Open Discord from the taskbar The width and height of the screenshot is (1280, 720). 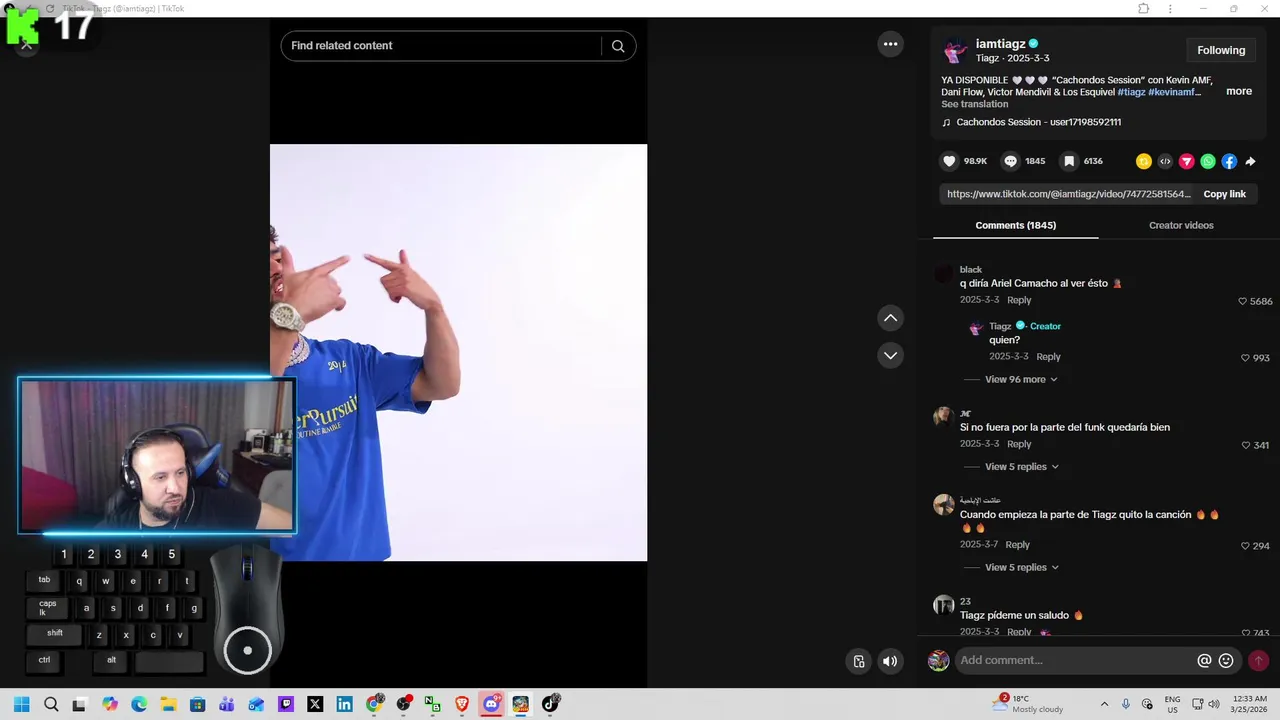(x=491, y=704)
